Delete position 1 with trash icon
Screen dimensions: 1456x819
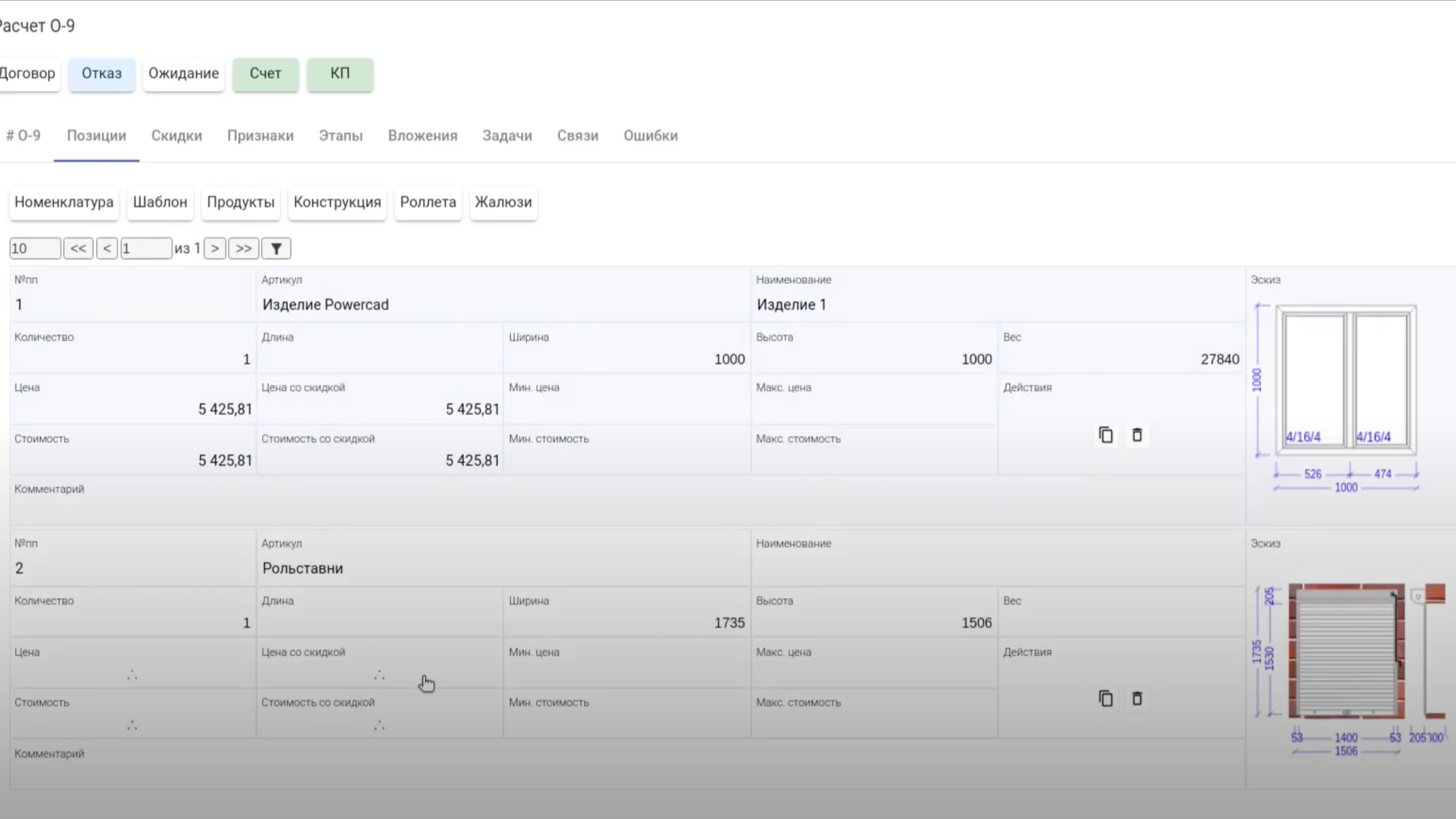point(1137,435)
